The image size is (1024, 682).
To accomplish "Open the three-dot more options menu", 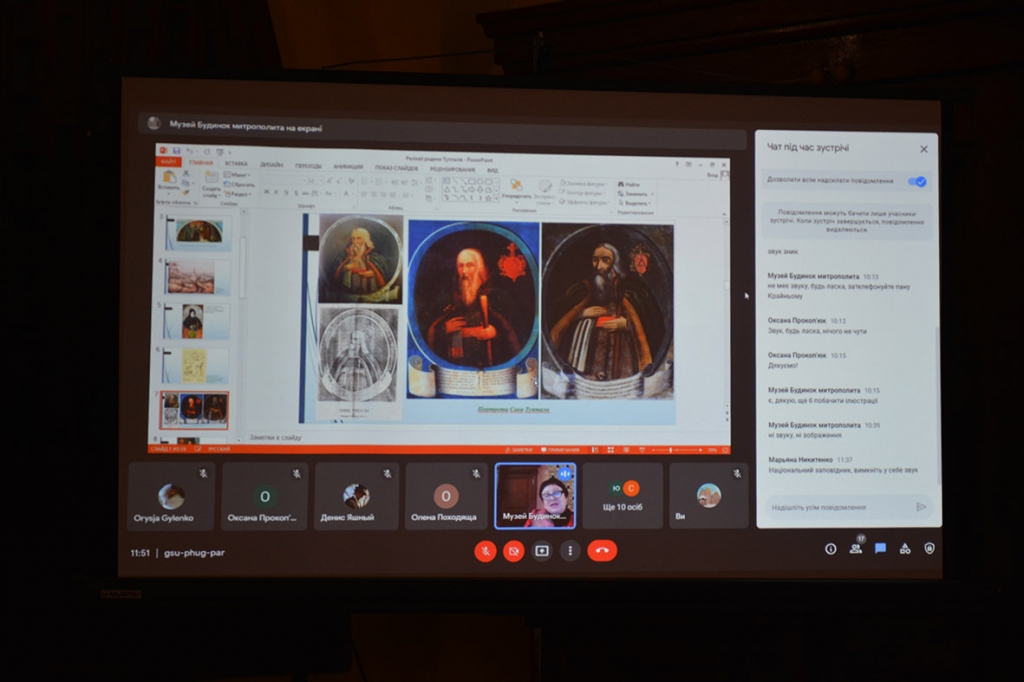I will tap(570, 551).
